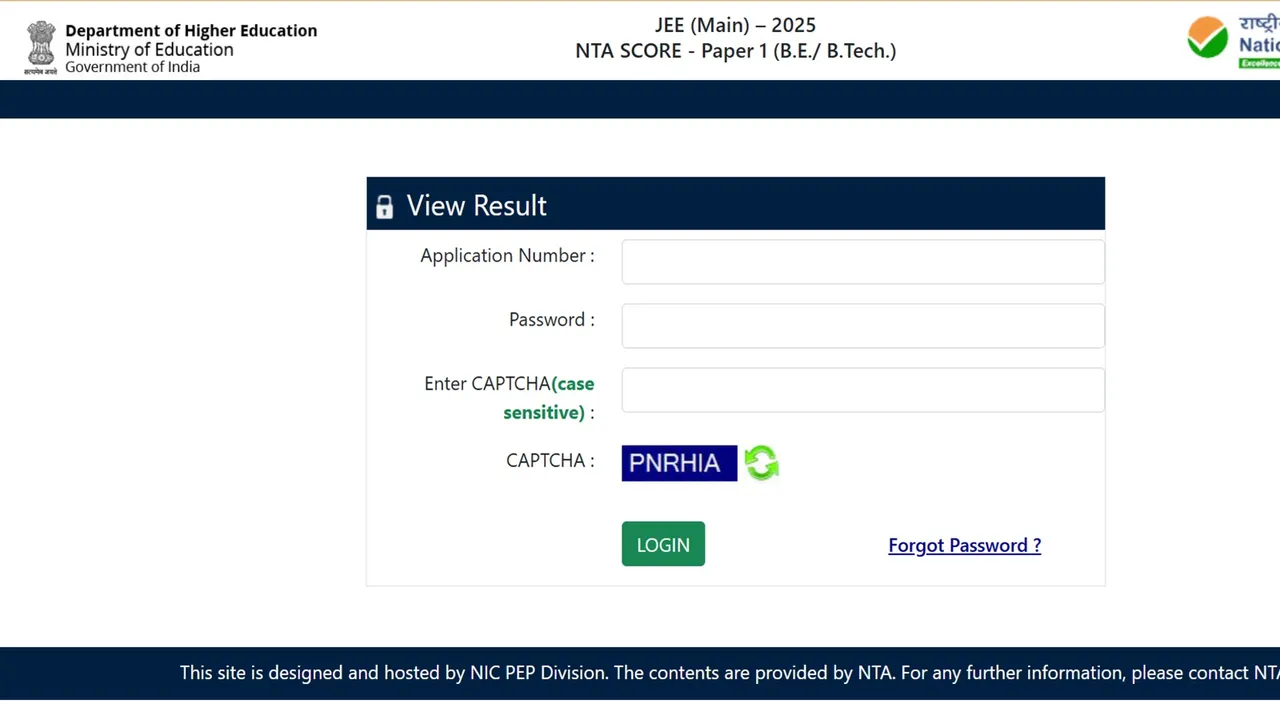Focus the Enter CAPTCHA input box
1280x720 pixels.
tap(862, 389)
